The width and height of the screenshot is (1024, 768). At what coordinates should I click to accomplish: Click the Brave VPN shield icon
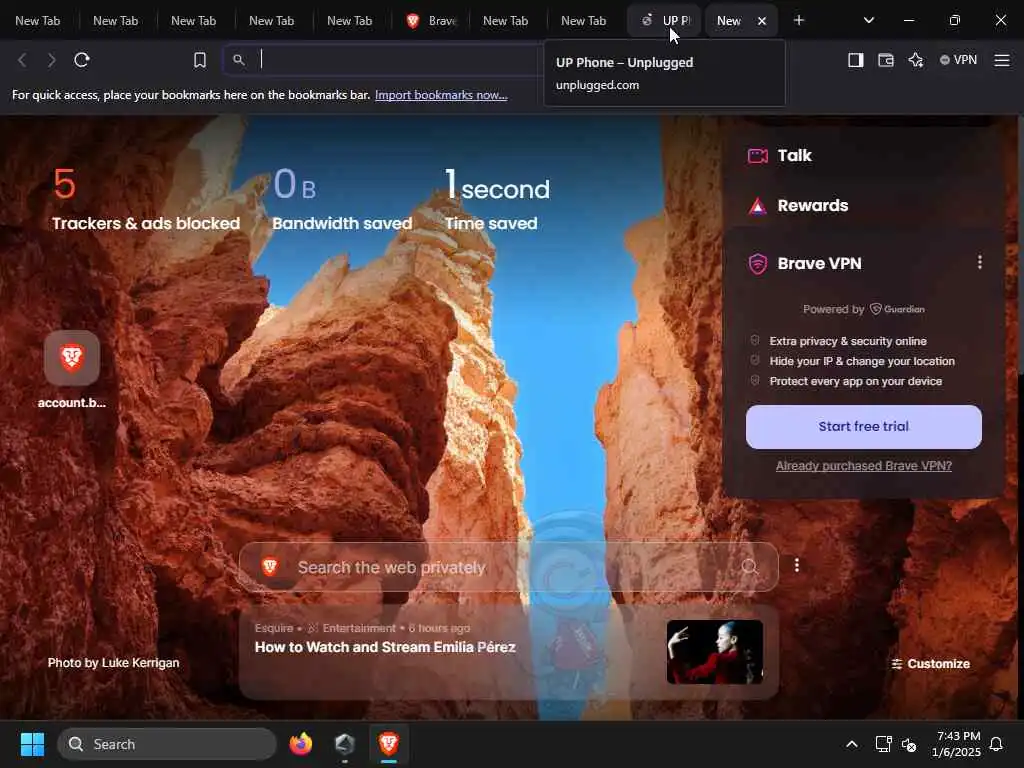(x=758, y=264)
